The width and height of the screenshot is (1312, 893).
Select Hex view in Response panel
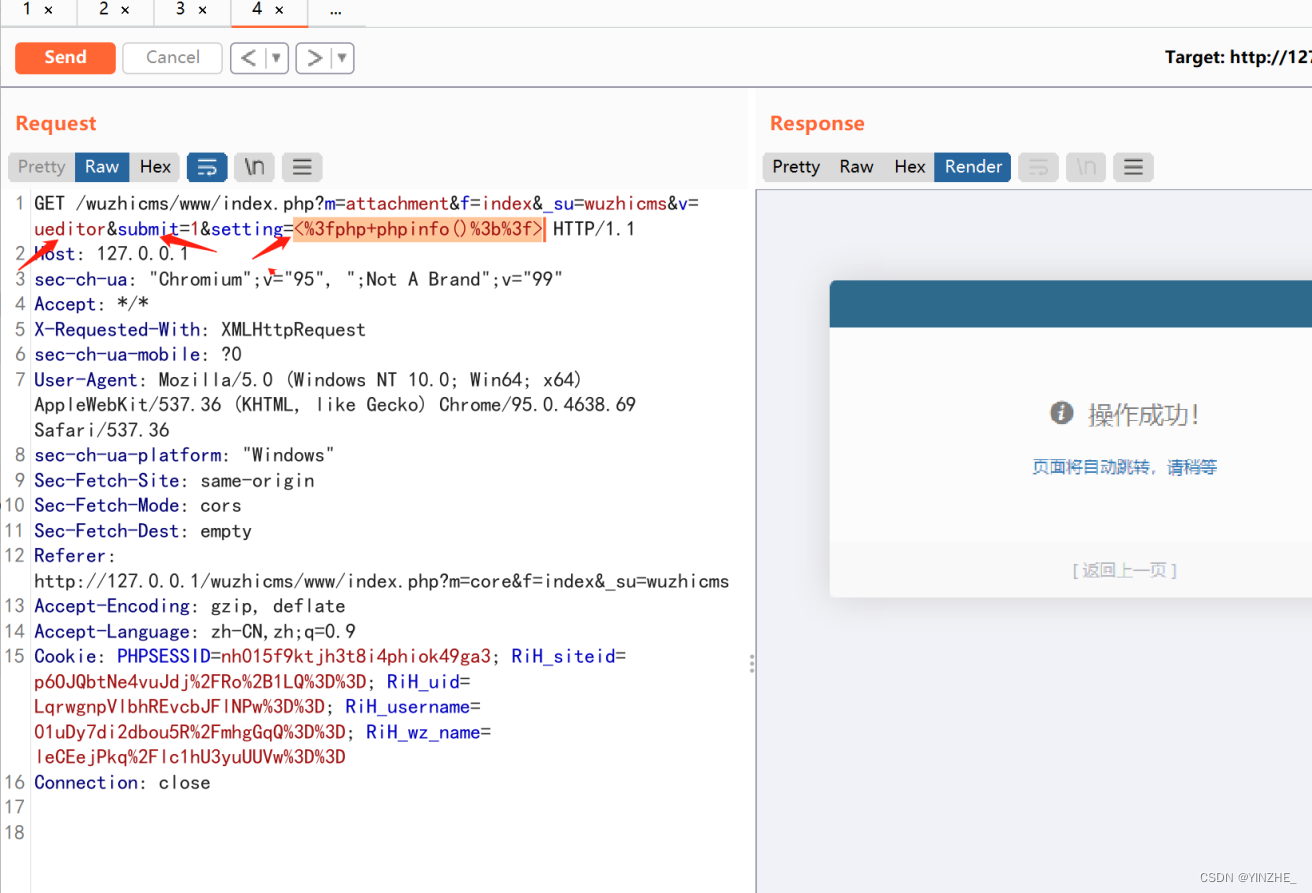910,167
